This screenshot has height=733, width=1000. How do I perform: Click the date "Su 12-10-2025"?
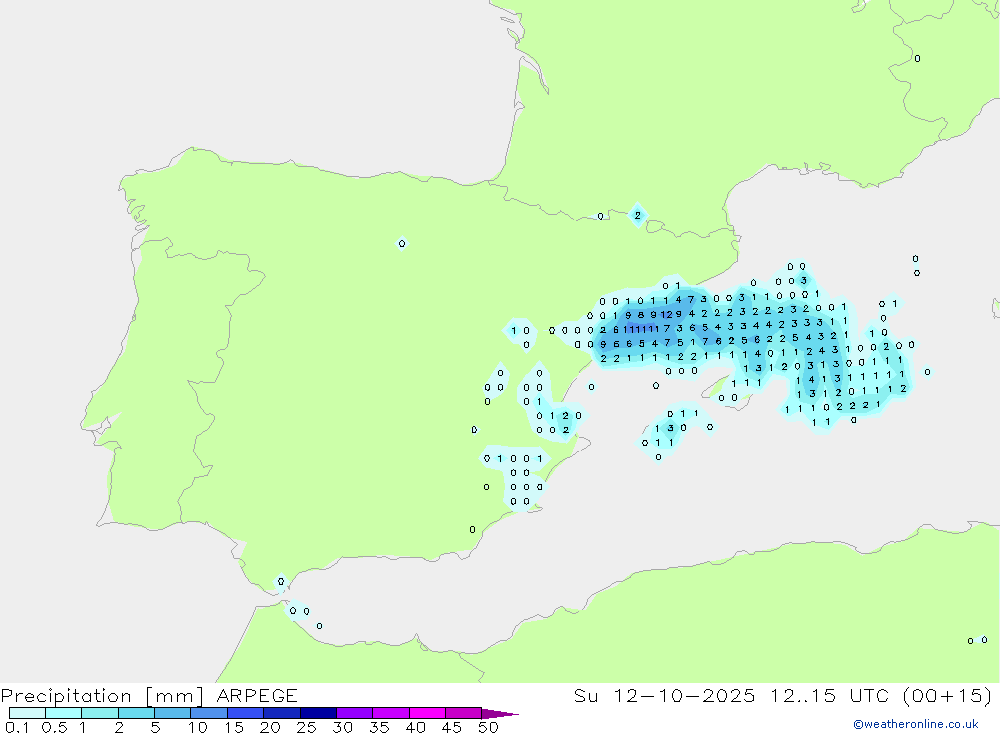664,696
